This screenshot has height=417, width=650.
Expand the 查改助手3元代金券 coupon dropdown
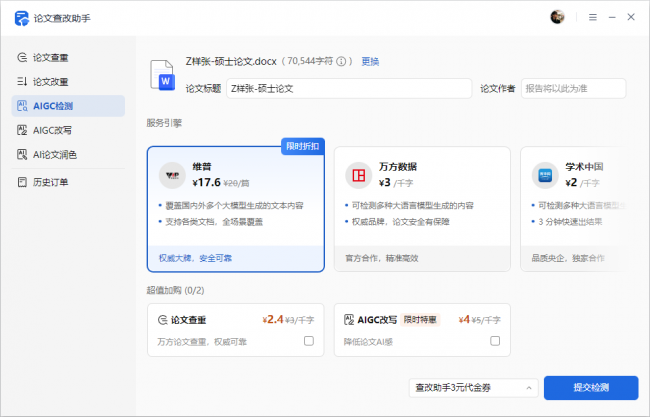click(x=473, y=387)
